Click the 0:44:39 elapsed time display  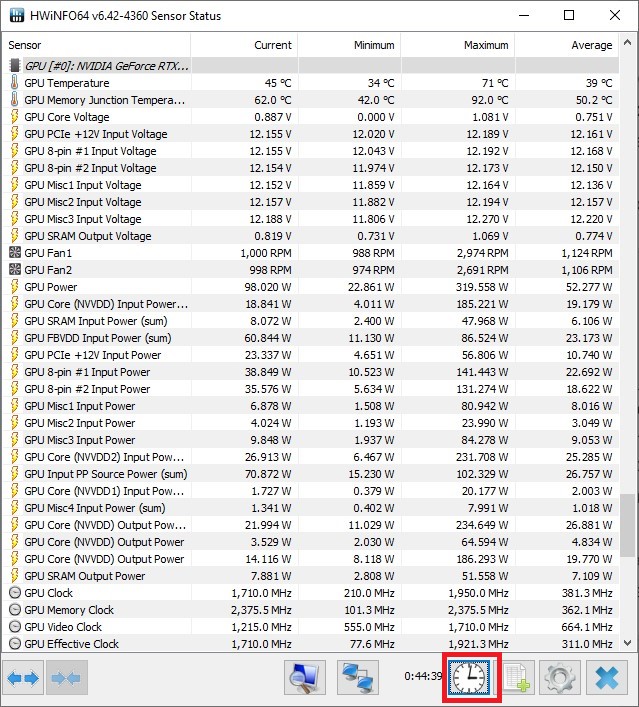pyautogui.click(x=423, y=676)
